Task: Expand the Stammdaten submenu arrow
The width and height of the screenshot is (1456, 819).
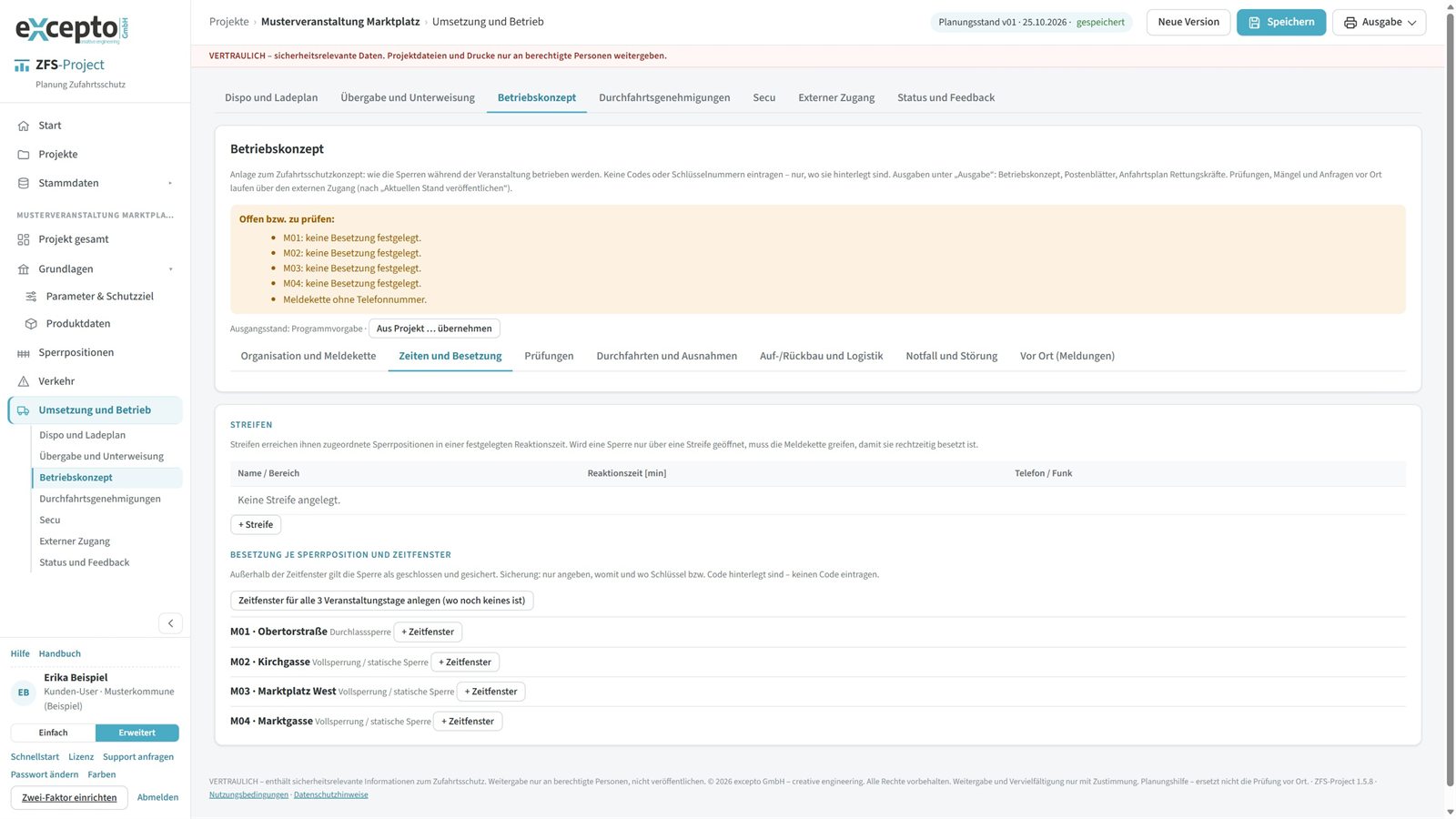Action: 170,183
